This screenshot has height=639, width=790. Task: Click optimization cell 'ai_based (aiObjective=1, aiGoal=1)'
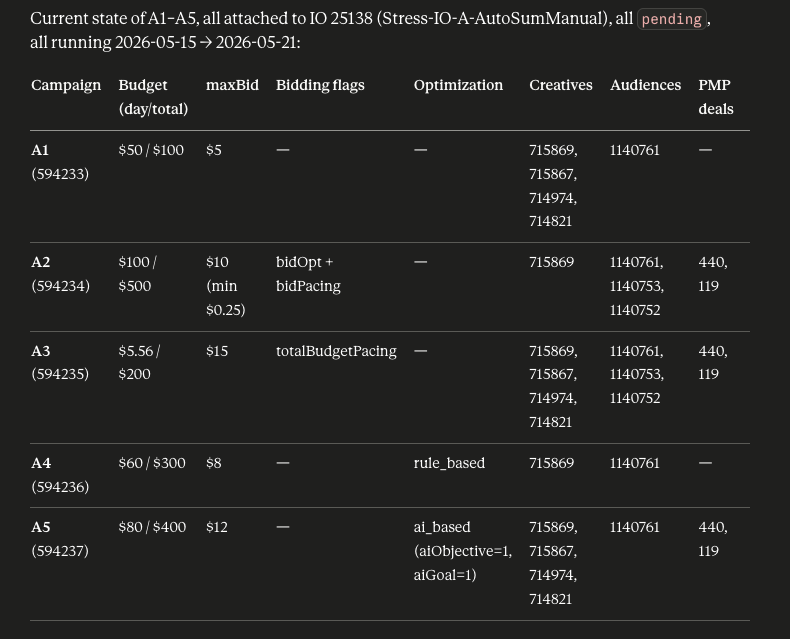pyautogui.click(x=463, y=551)
